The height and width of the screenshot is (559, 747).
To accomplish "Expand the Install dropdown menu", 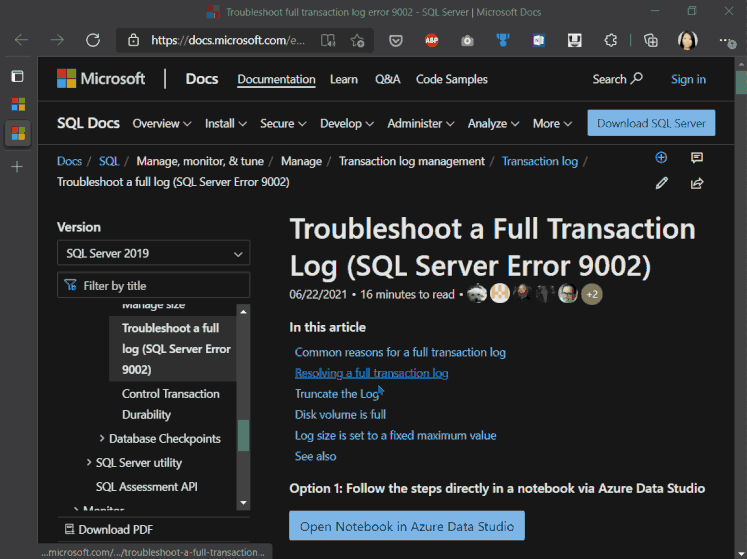I will [226, 123].
